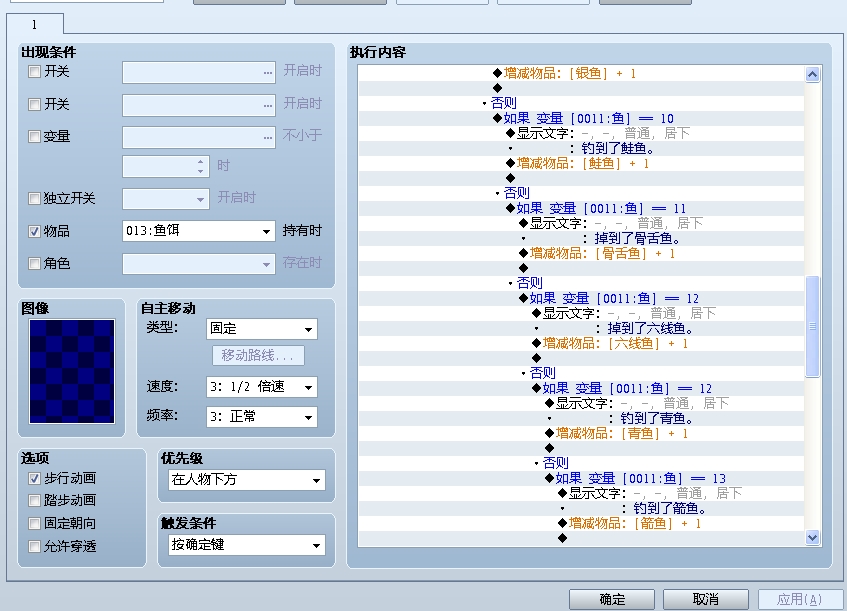Screen dimensions: 847x611
Task: Click the command list scroll up arrow
Action: coord(812,75)
